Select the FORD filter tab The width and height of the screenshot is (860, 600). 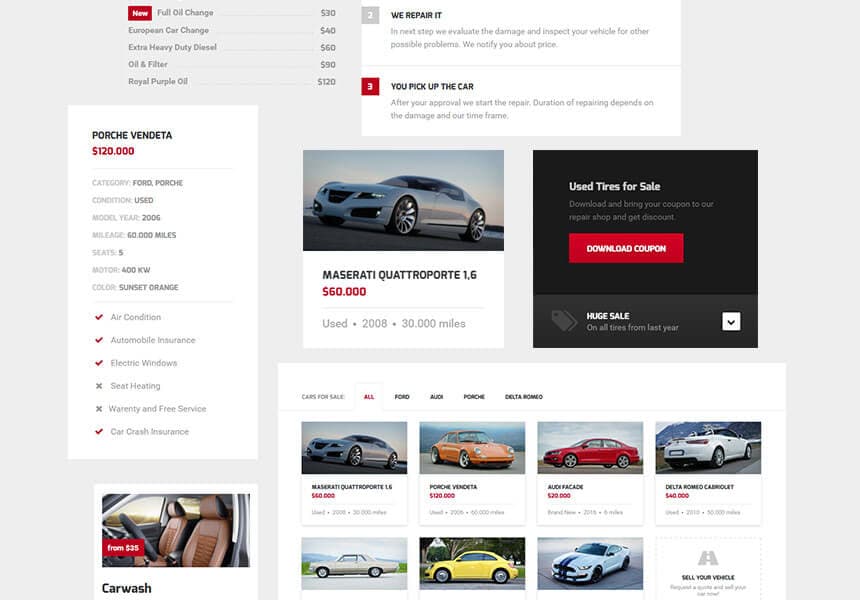coord(402,397)
